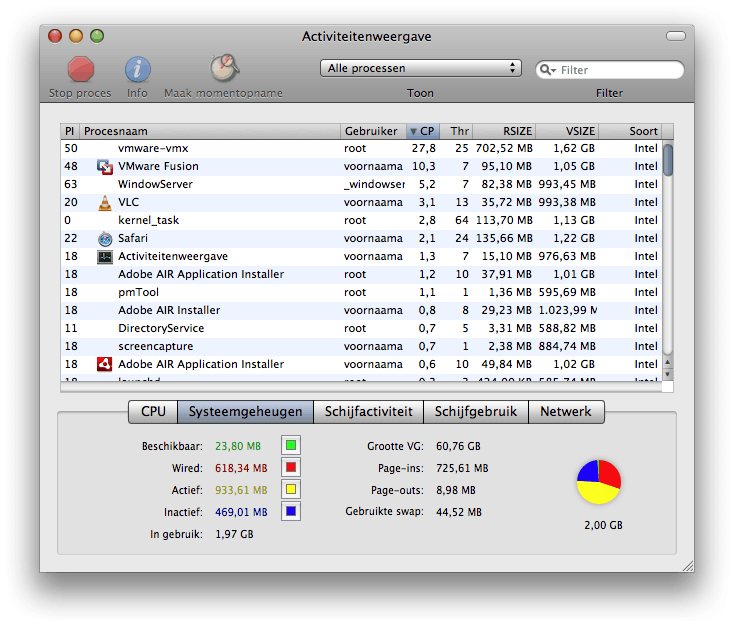734x627 pixels.
Task: Sort by Gebruiker column header
Action: tap(373, 131)
